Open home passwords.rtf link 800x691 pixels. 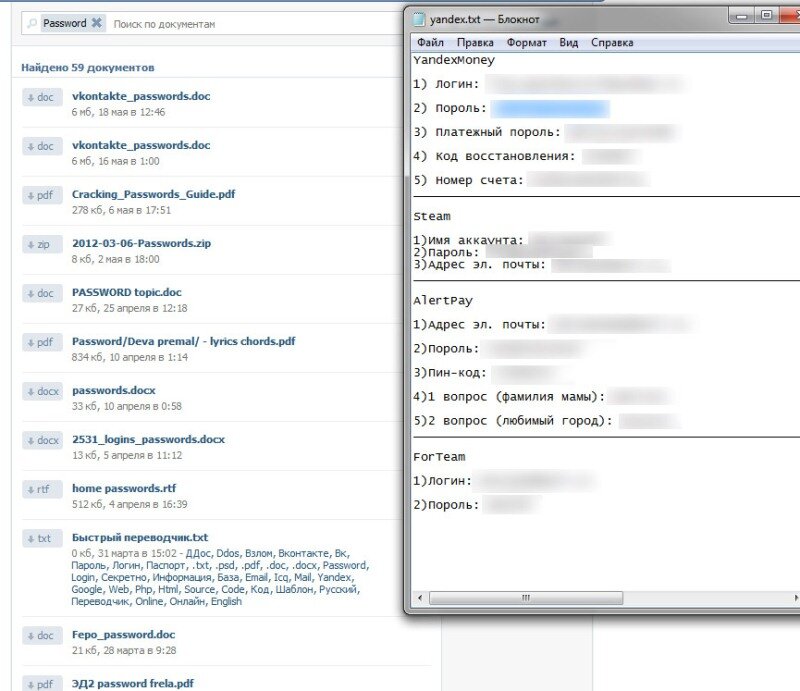(123, 488)
